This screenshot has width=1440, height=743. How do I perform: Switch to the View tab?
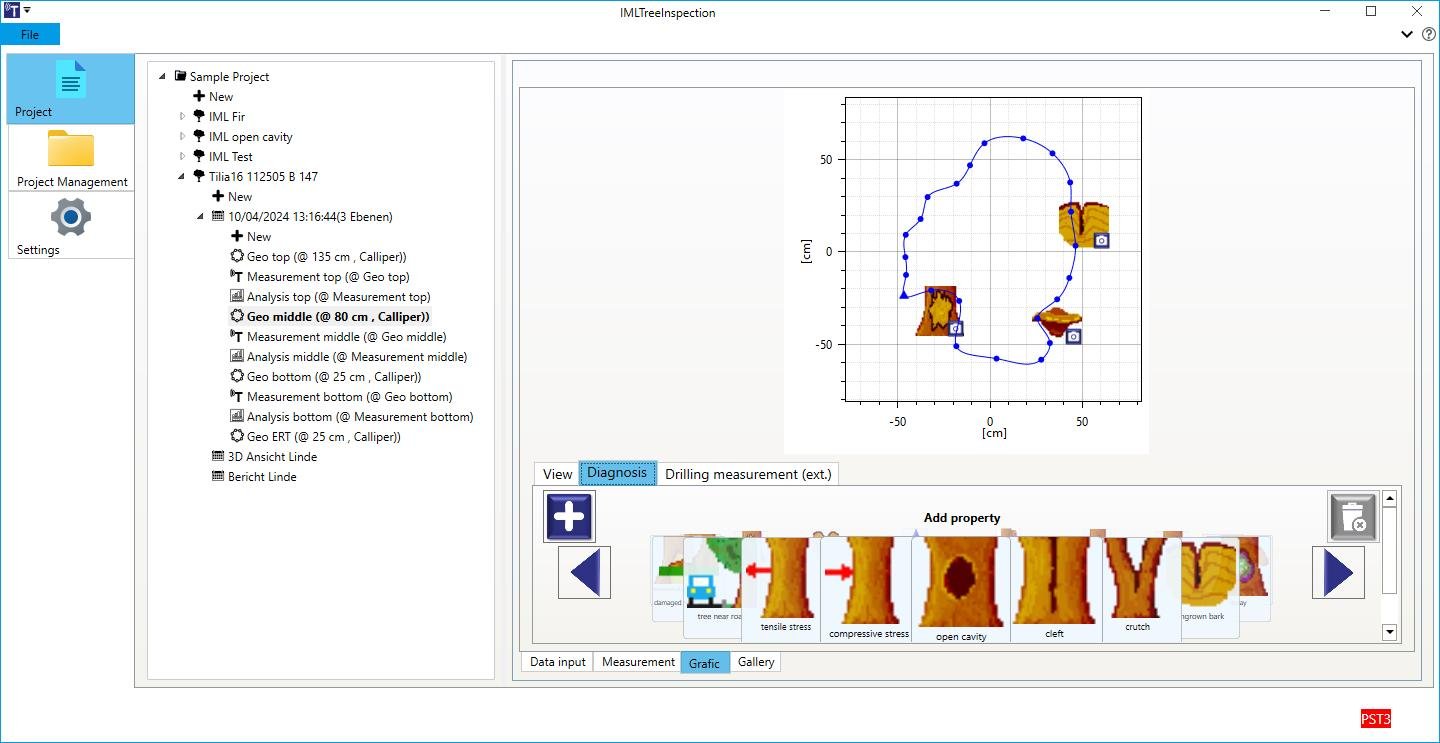pos(557,474)
